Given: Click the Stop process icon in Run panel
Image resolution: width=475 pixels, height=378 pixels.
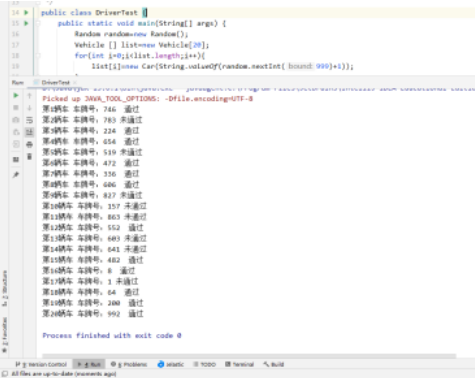Looking at the screenshot, I should [x=16, y=108].
